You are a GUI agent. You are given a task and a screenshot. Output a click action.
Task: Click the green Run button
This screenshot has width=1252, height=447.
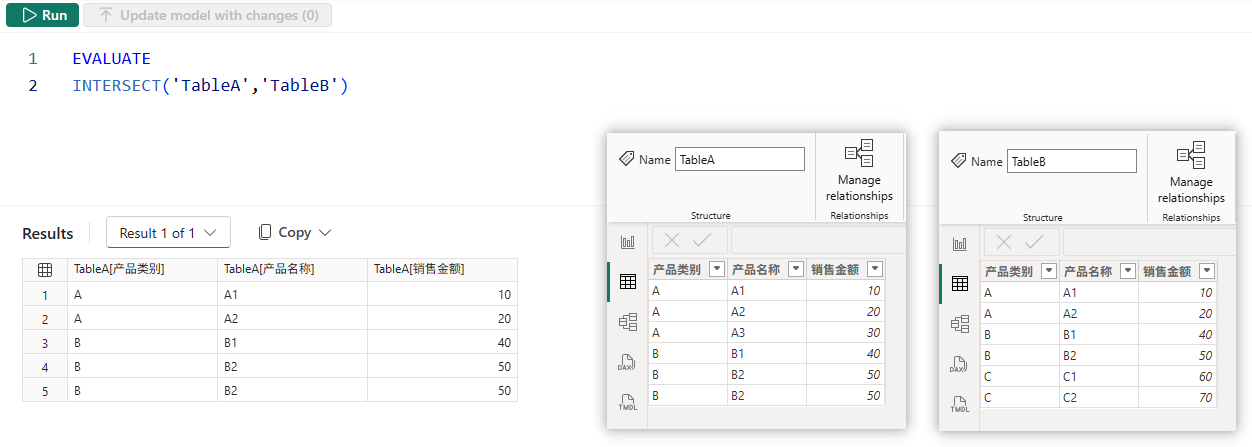tap(42, 15)
